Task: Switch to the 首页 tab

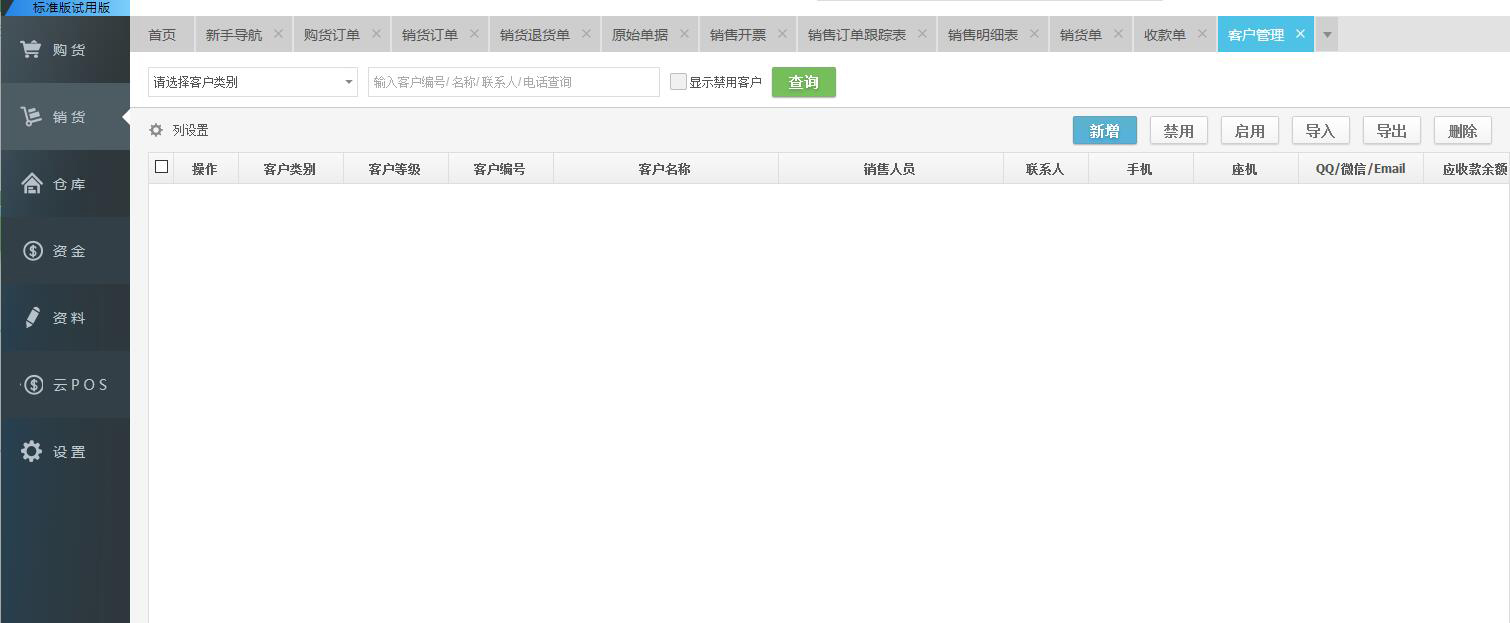Action: (161, 35)
